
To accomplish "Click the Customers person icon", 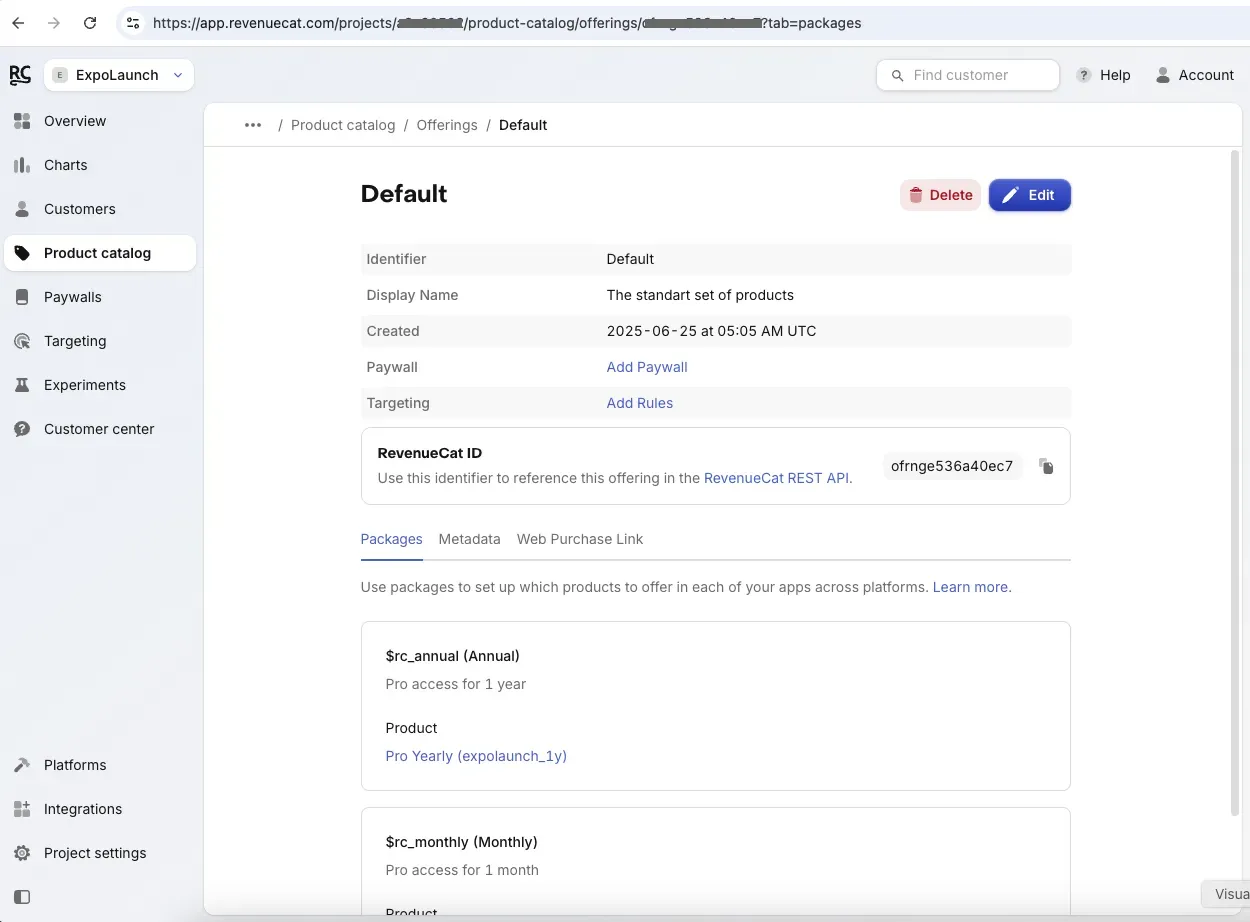I will [22, 209].
